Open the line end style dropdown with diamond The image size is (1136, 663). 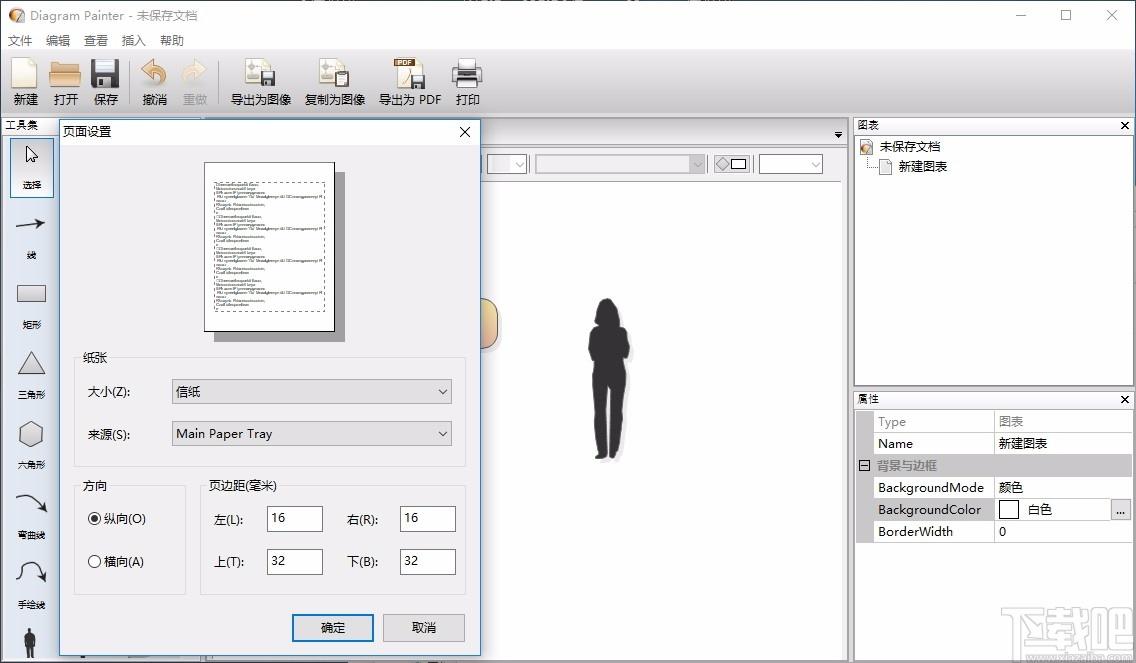pyautogui.click(x=732, y=164)
